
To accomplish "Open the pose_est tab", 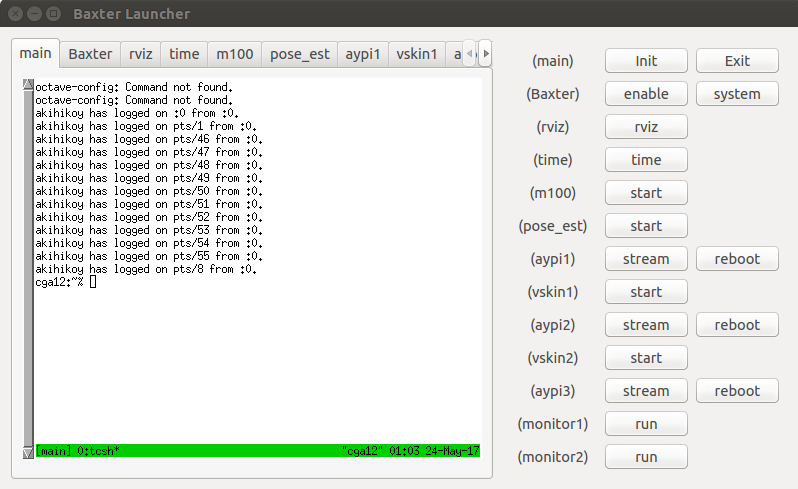I will coord(299,54).
